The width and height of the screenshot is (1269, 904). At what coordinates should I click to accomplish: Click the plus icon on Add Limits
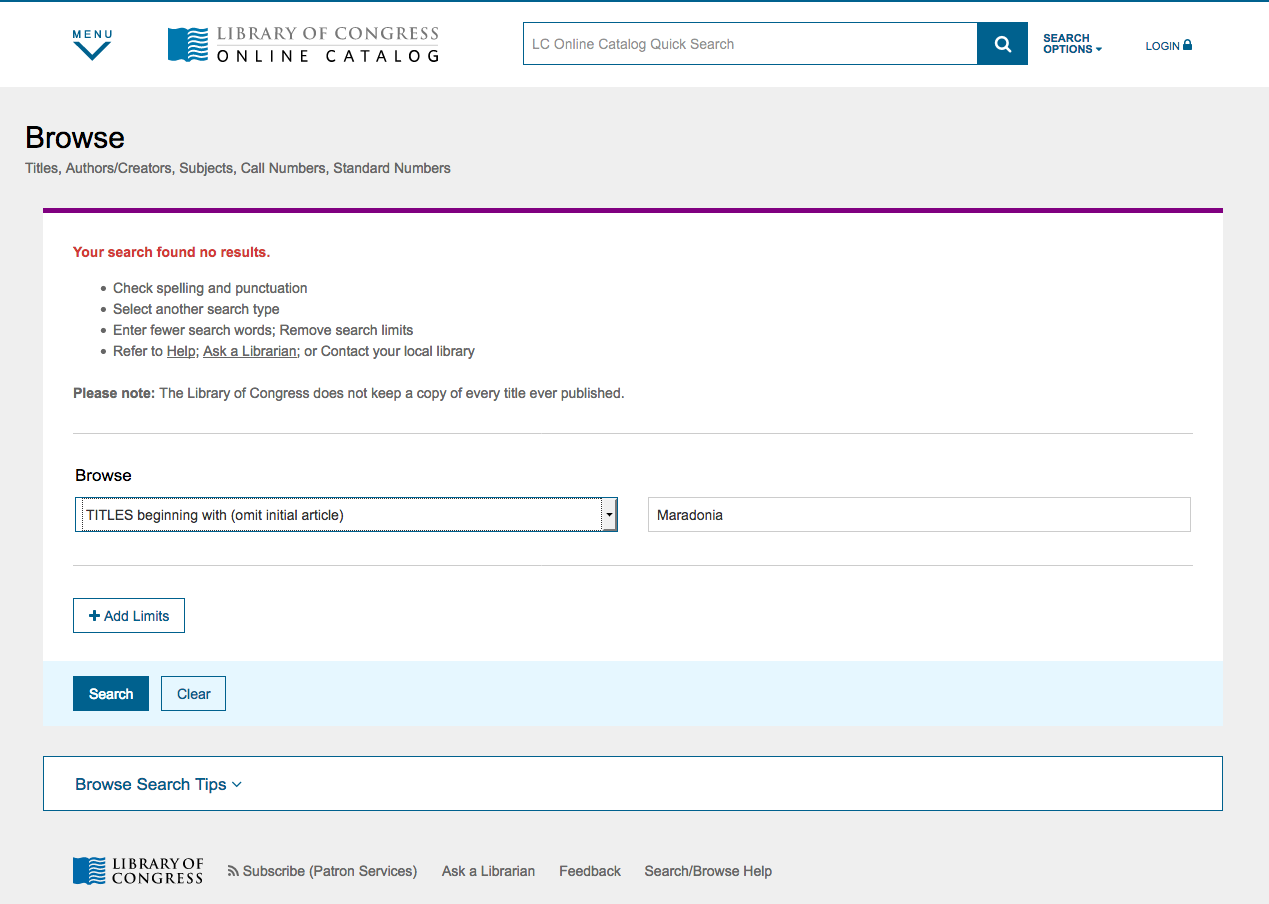94,616
